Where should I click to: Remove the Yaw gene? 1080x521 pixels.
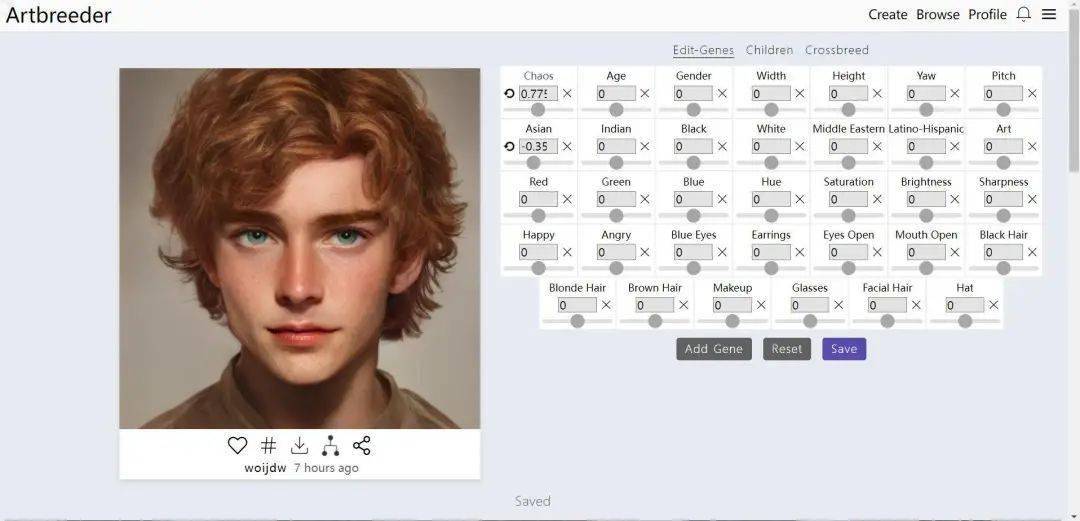click(955, 94)
